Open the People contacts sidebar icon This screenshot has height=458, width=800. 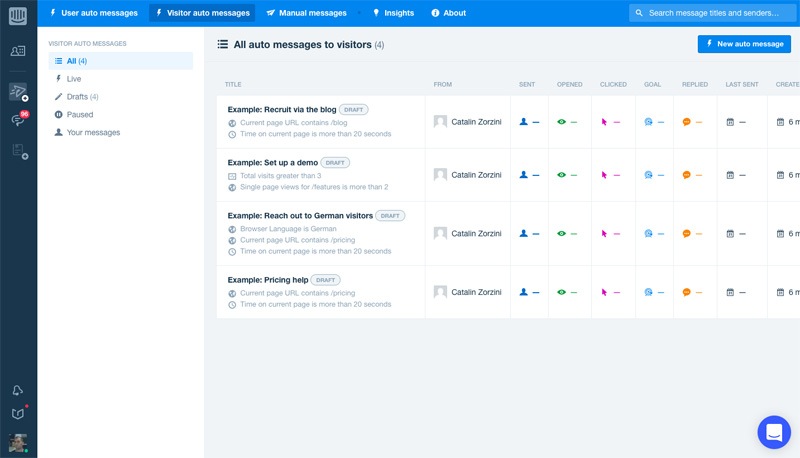pos(18,50)
